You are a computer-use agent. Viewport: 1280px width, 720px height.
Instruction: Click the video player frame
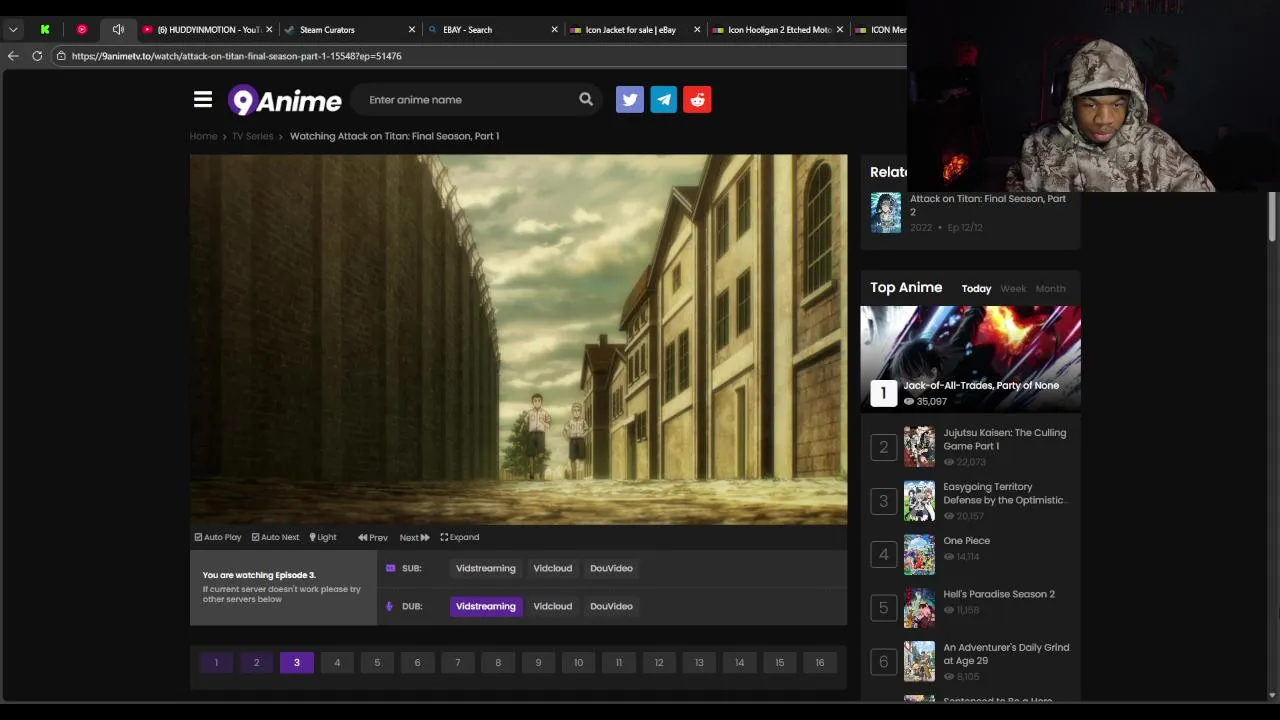tap(519, 339)
